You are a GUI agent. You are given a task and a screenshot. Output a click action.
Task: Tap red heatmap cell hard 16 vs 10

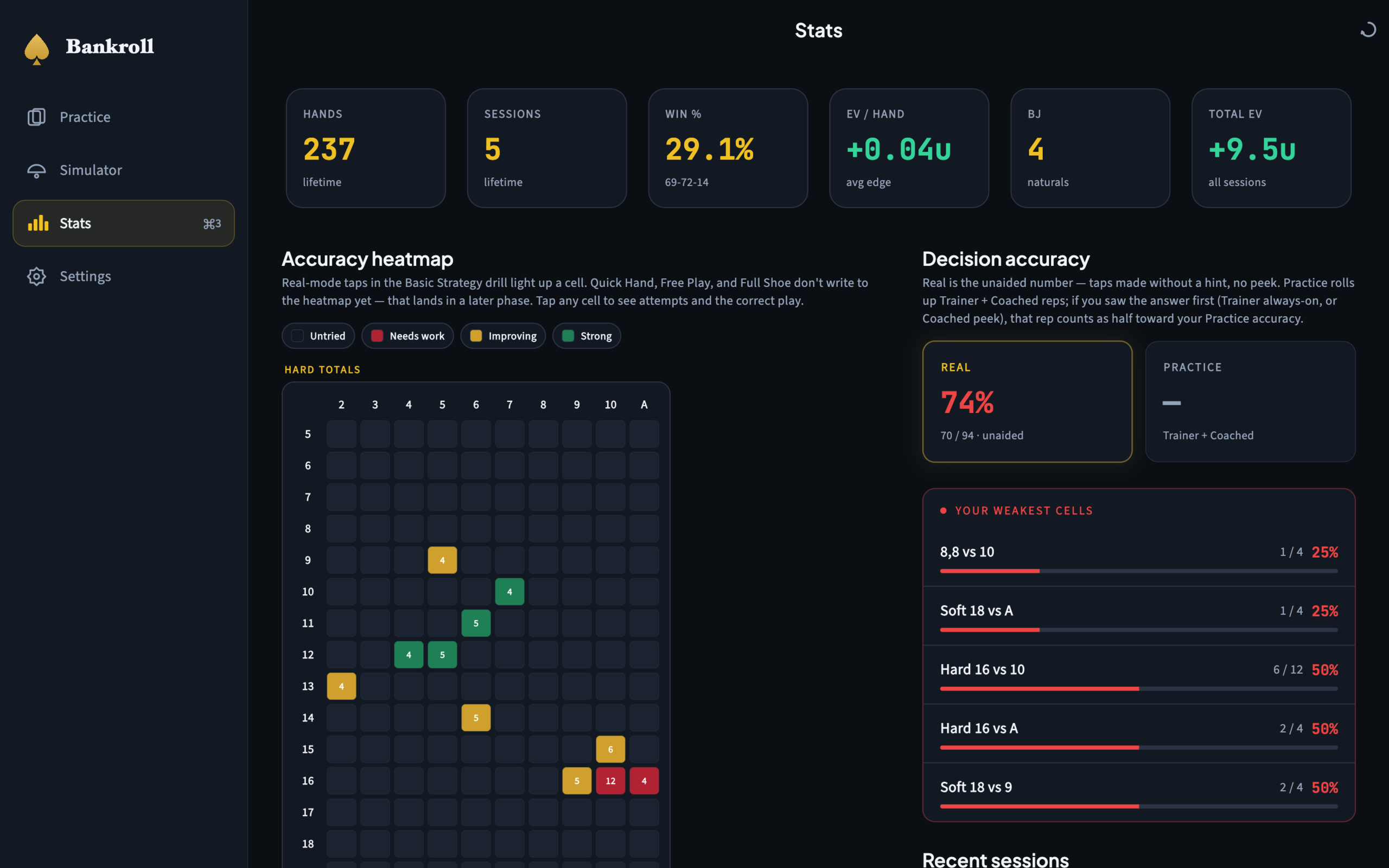pyautogui.click(x=610, y=781)
